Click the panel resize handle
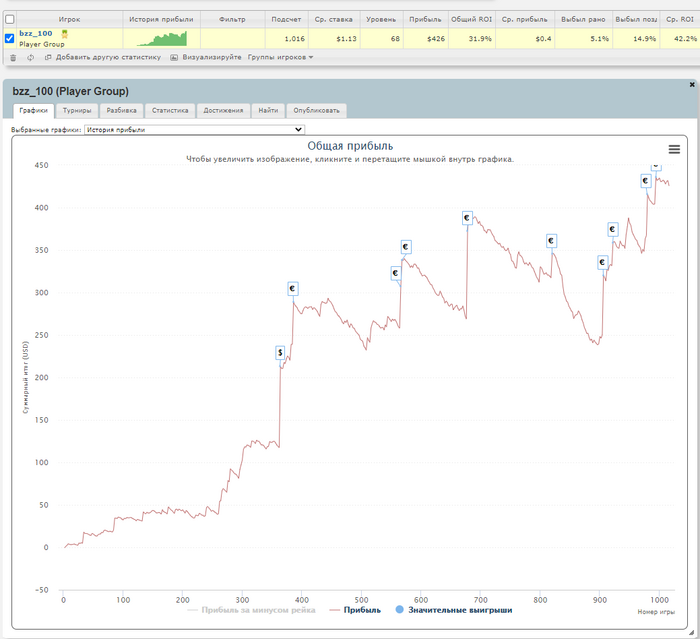Screen dimensions: 700x639 (692, 632)
